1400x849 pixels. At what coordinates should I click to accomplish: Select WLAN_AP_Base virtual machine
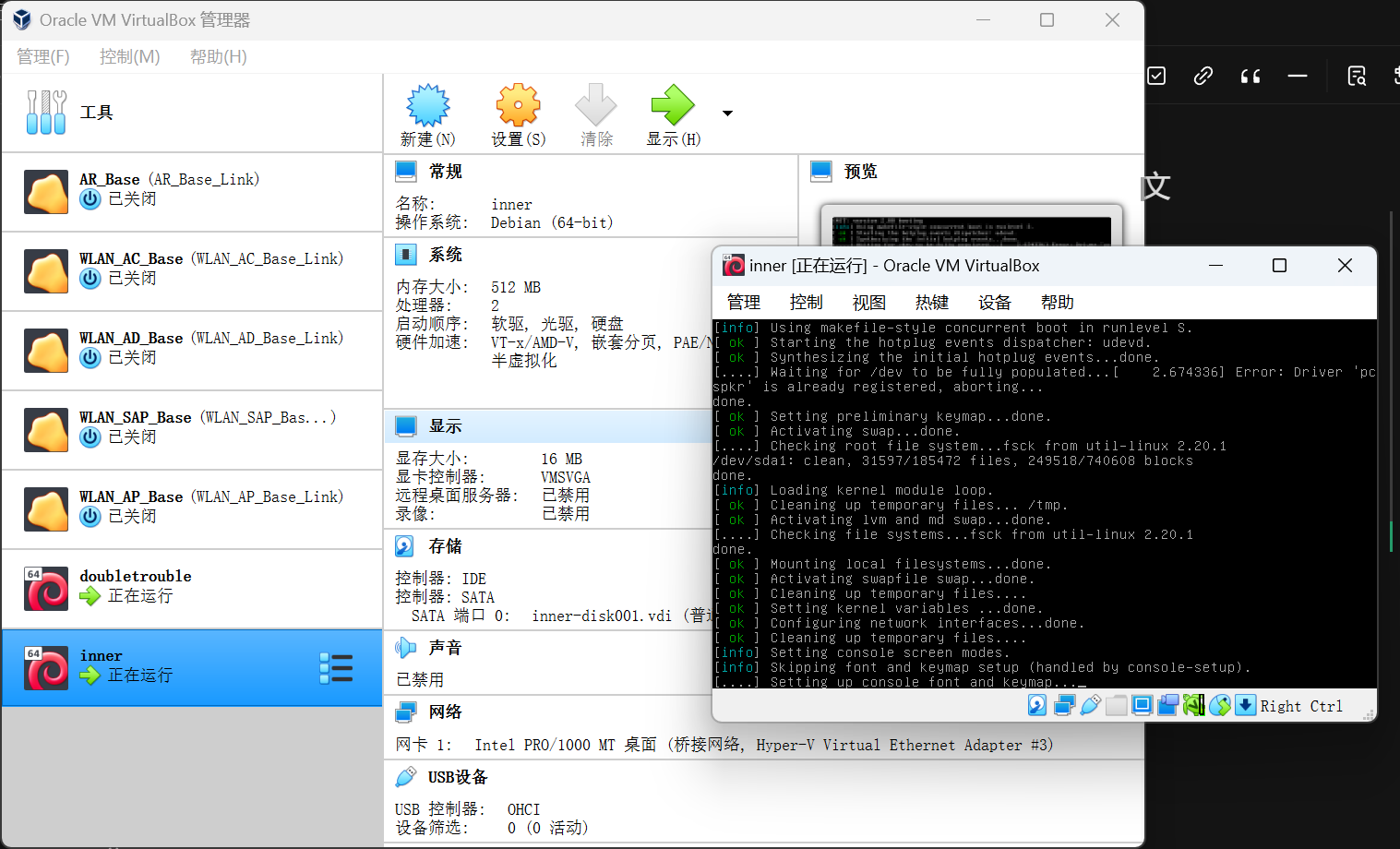(192, 509)
